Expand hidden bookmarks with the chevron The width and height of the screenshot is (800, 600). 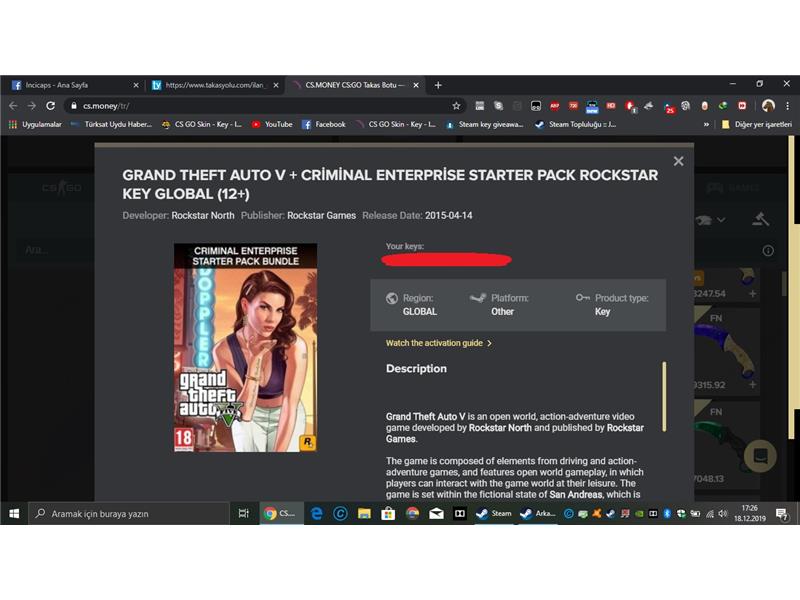pos(706,124)
